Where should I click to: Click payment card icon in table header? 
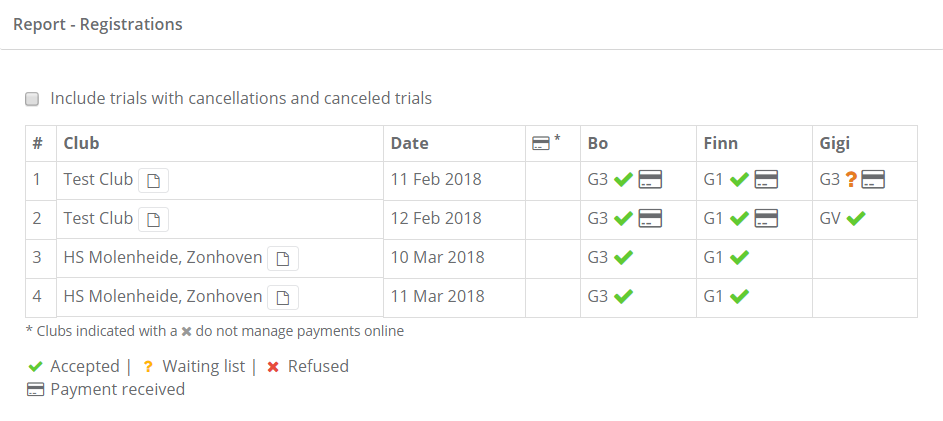pos(541,143)
